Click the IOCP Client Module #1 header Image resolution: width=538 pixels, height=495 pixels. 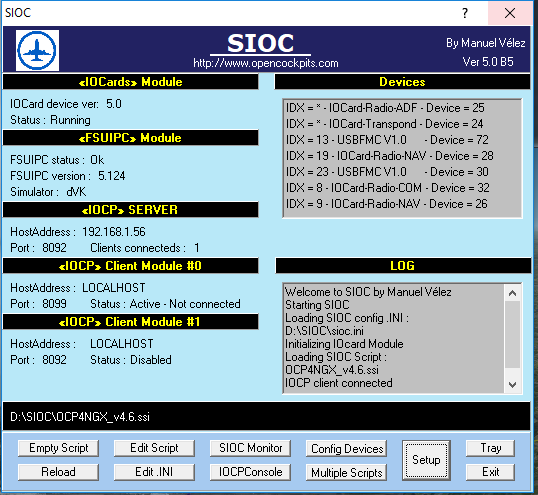(x=130, y=322)
